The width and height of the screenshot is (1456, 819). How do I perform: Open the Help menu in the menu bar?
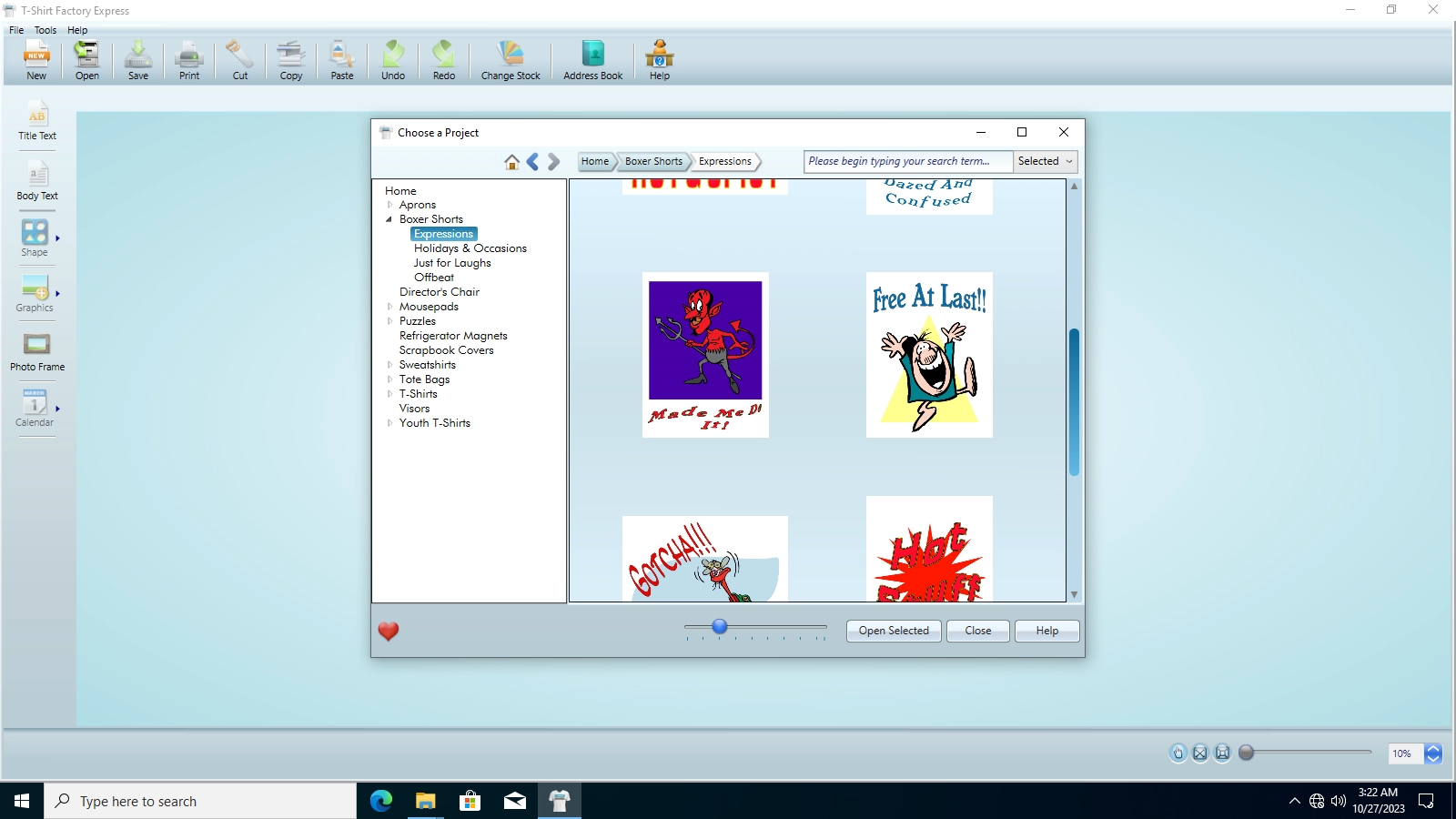click(77, 30)
